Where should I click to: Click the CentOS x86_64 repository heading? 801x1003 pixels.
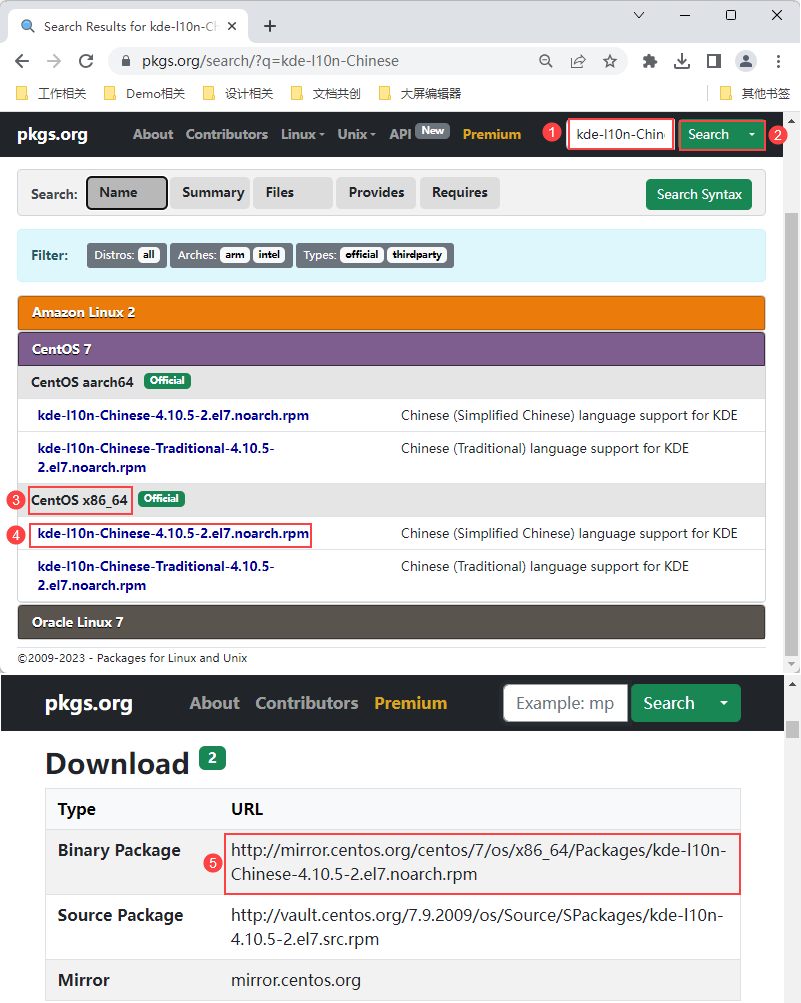point(79,500)
